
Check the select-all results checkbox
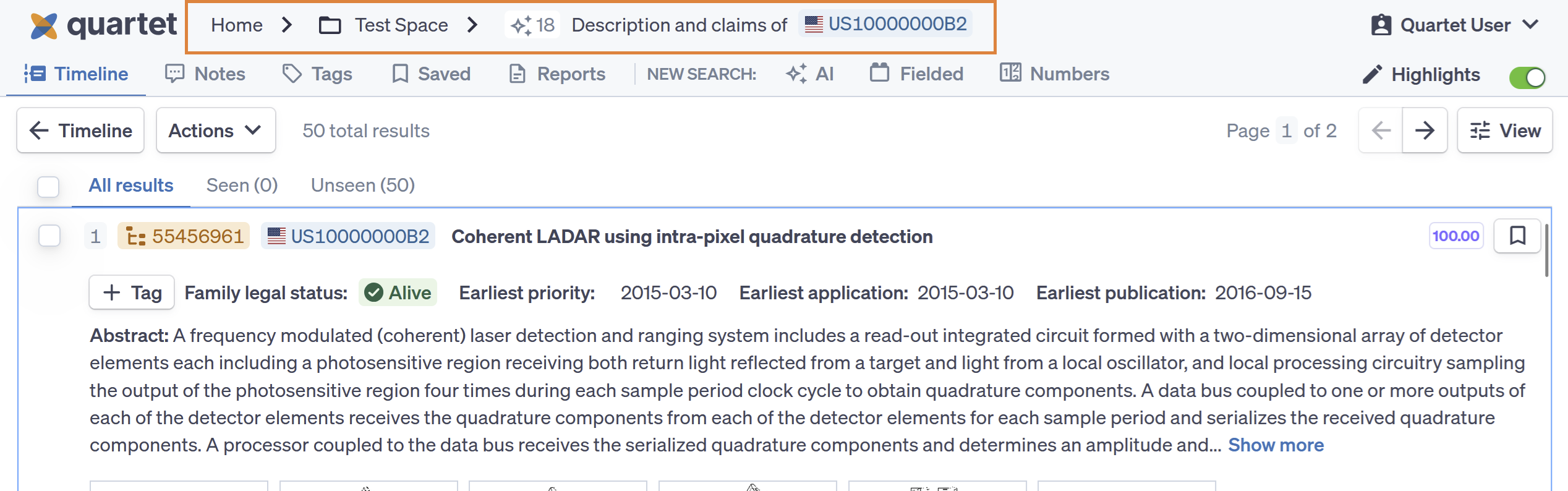48,186
